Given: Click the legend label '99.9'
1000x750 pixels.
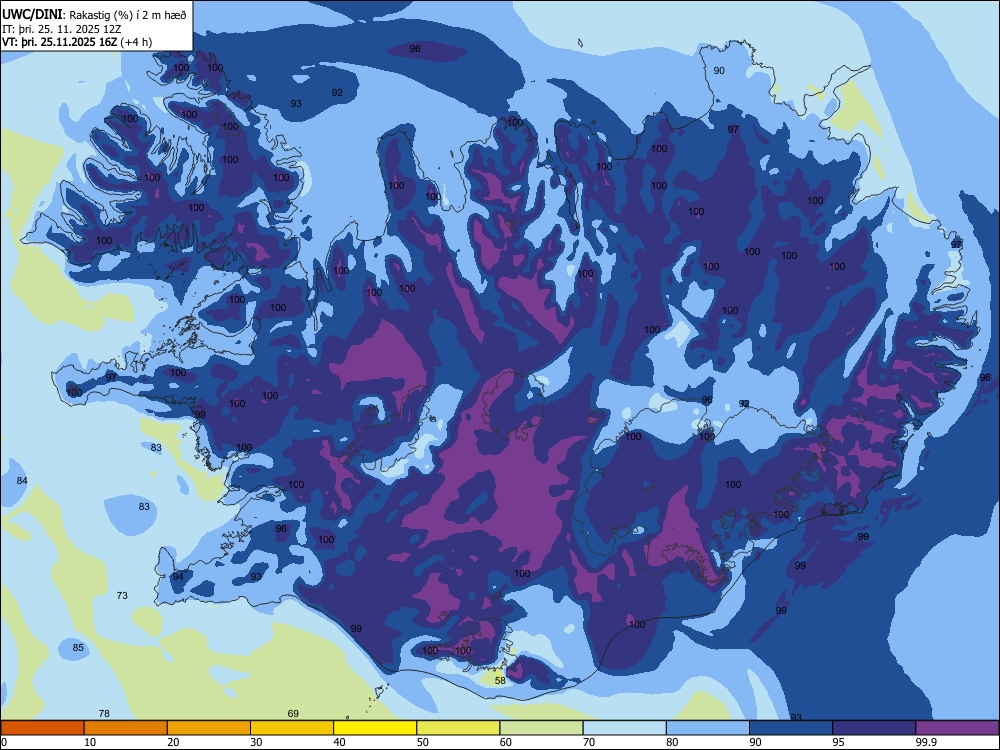Looking at the screenshot, I should tap(925, 742).
